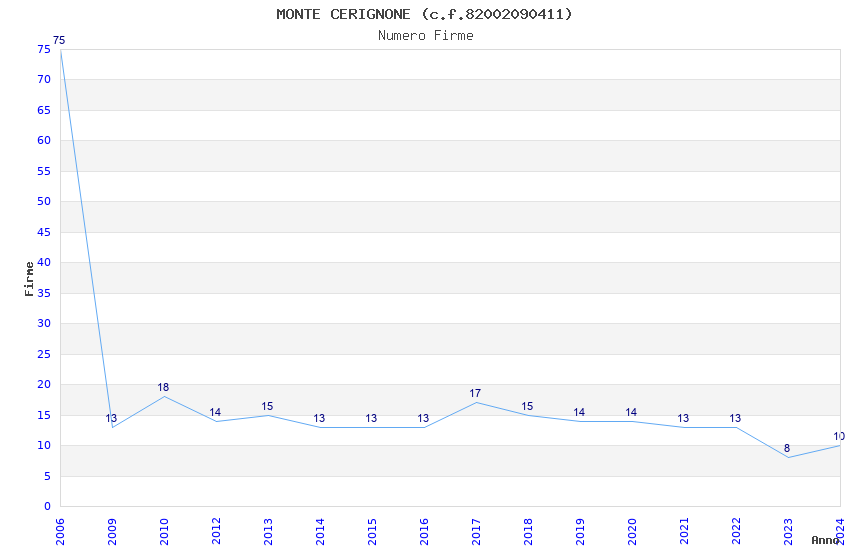Select the 2019 year label on the x-axis
The width and height of the screenshot is (850, 550).
point(581,532)
